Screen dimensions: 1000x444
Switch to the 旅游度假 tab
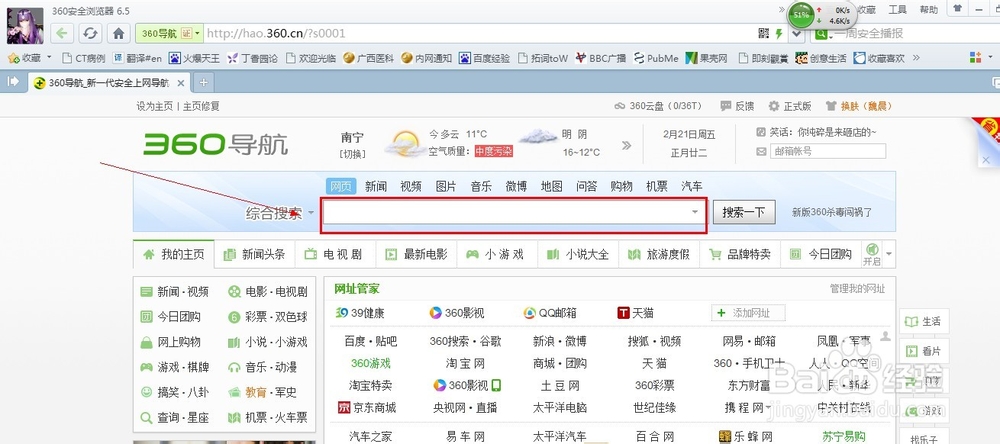pyautogui.click(x=659, y=254)
